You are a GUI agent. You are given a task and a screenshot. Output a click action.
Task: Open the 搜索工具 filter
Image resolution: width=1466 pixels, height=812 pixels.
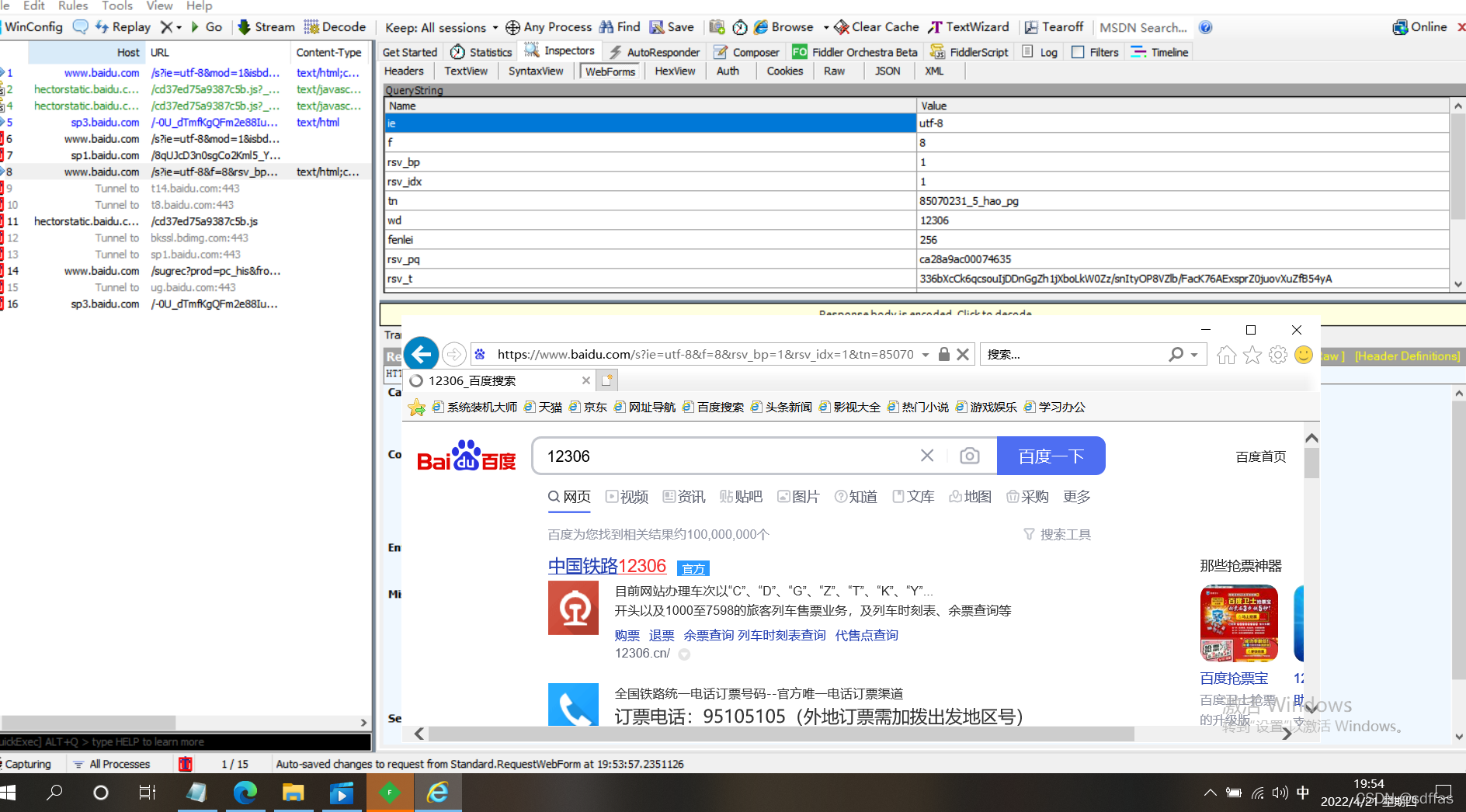[1057, 534]
